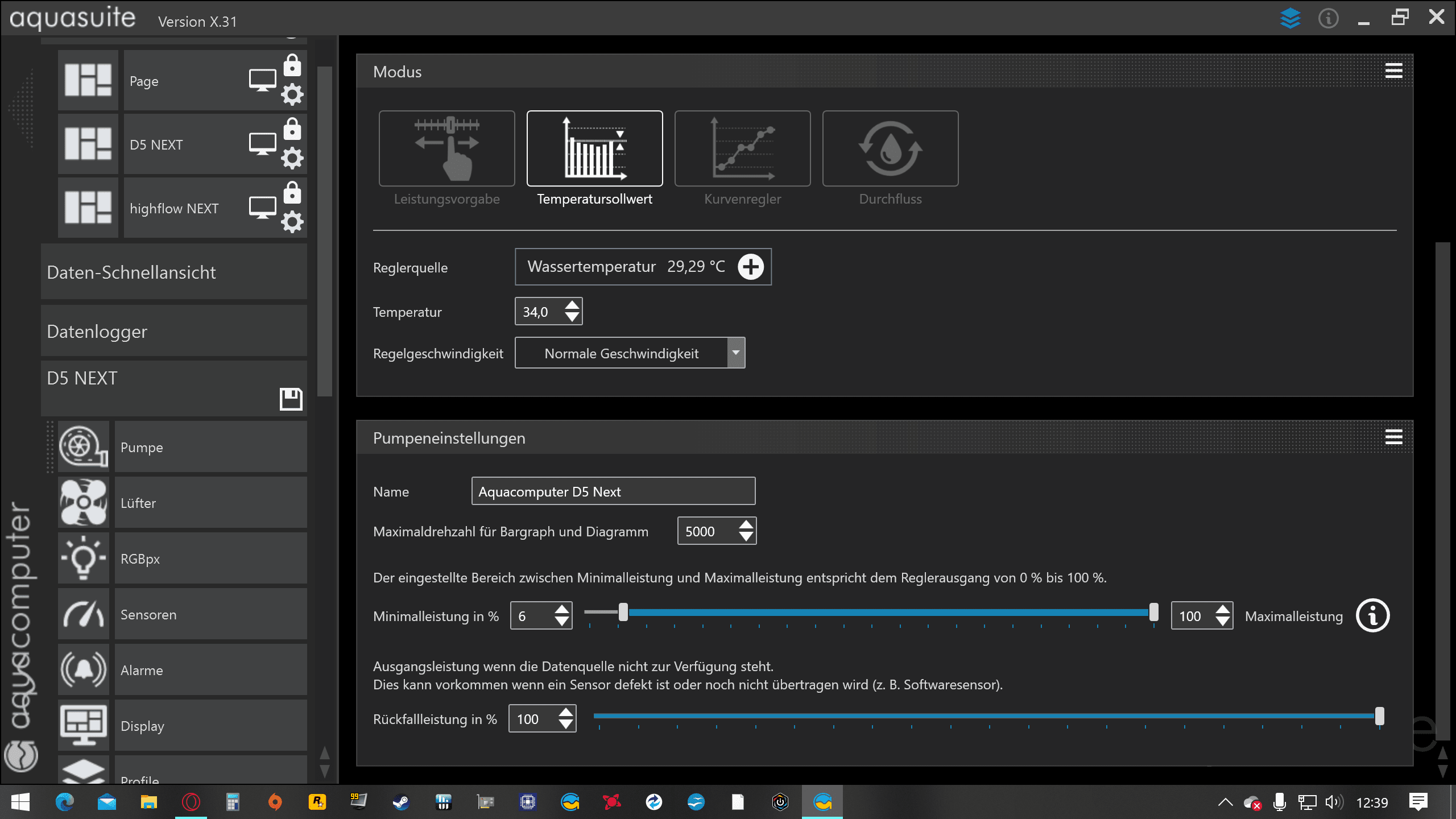The height and width of the screenshot is (819, 1456).
Task: Open the Page overview thumbnail
Action: pyautogui.click(x=88, y=80)
